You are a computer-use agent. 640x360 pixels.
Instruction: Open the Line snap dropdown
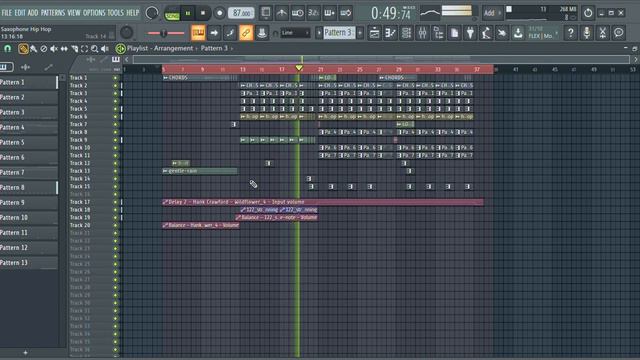click(x=296, y=33)
